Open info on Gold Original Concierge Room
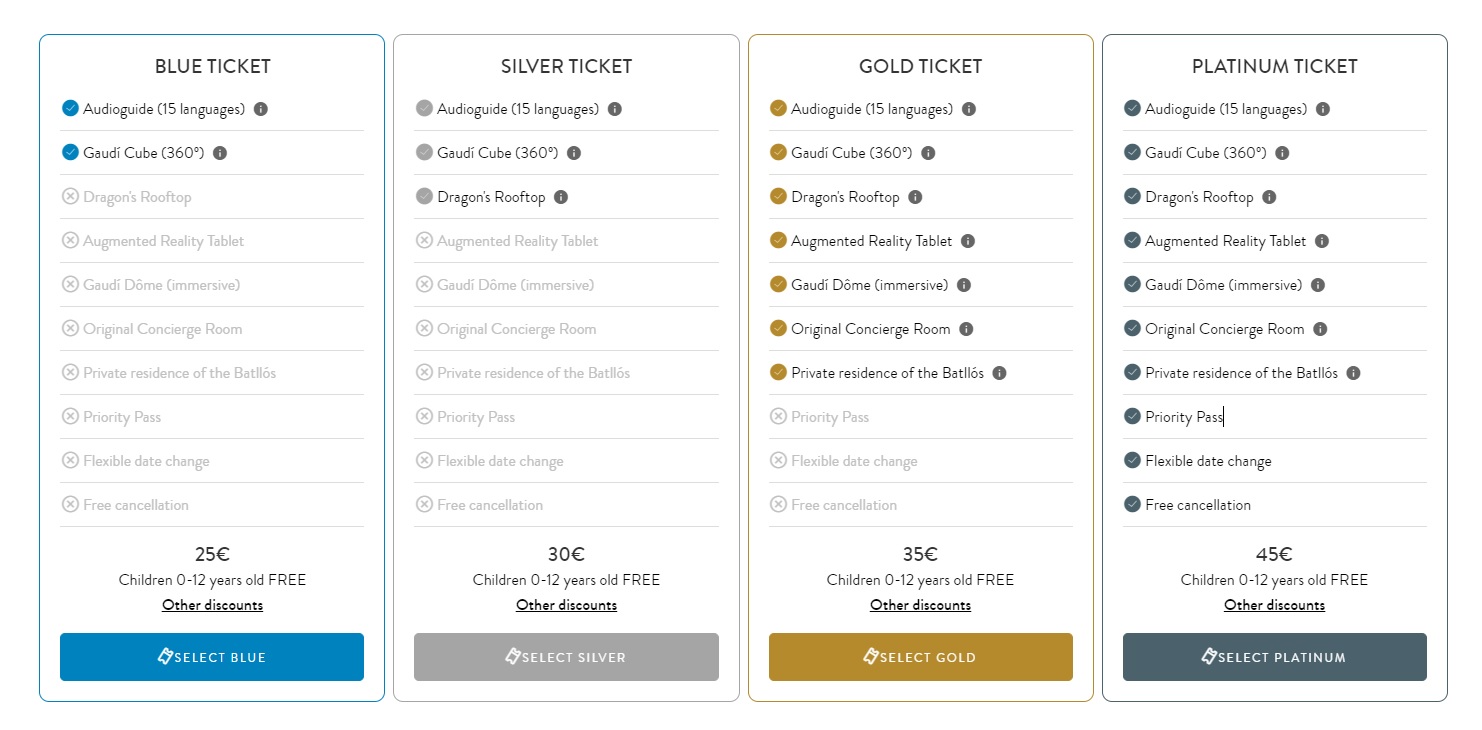This screenshot has width=1482, height=730. point(966,329)
